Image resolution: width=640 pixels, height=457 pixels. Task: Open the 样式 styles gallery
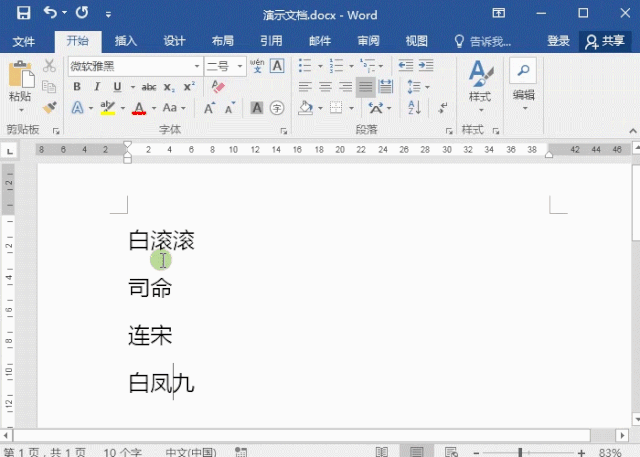480,87
